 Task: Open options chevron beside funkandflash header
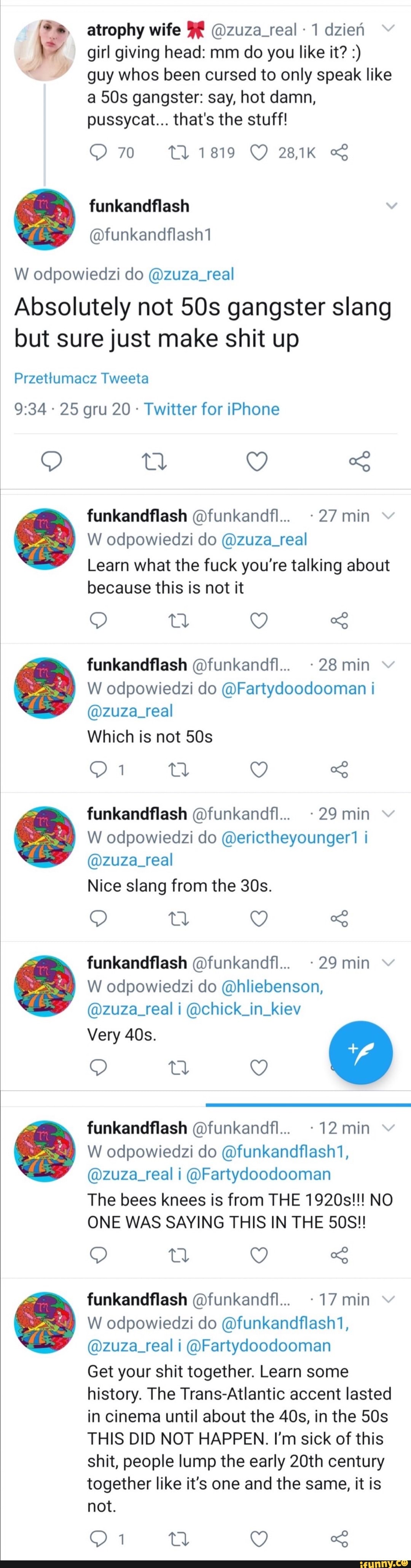pos(392,206)
